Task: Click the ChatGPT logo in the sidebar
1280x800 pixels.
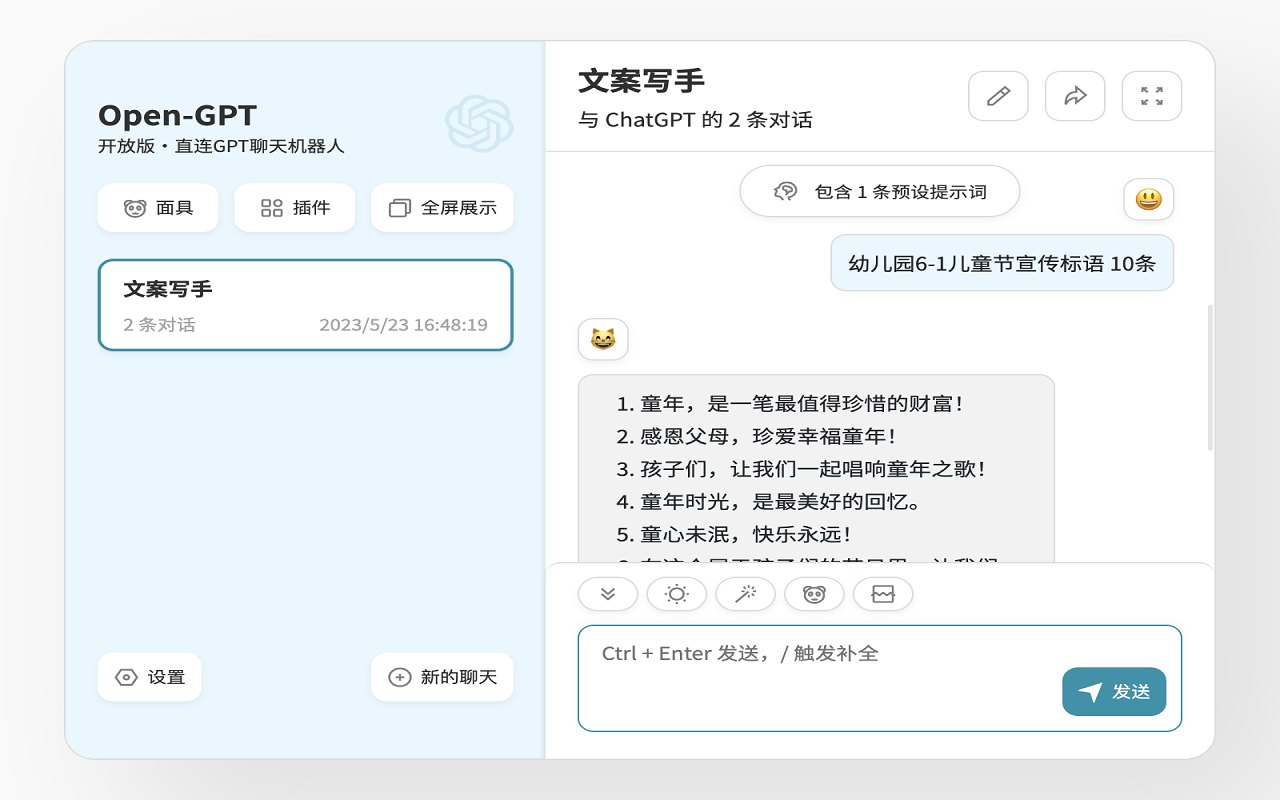Action: coord(479,123)
